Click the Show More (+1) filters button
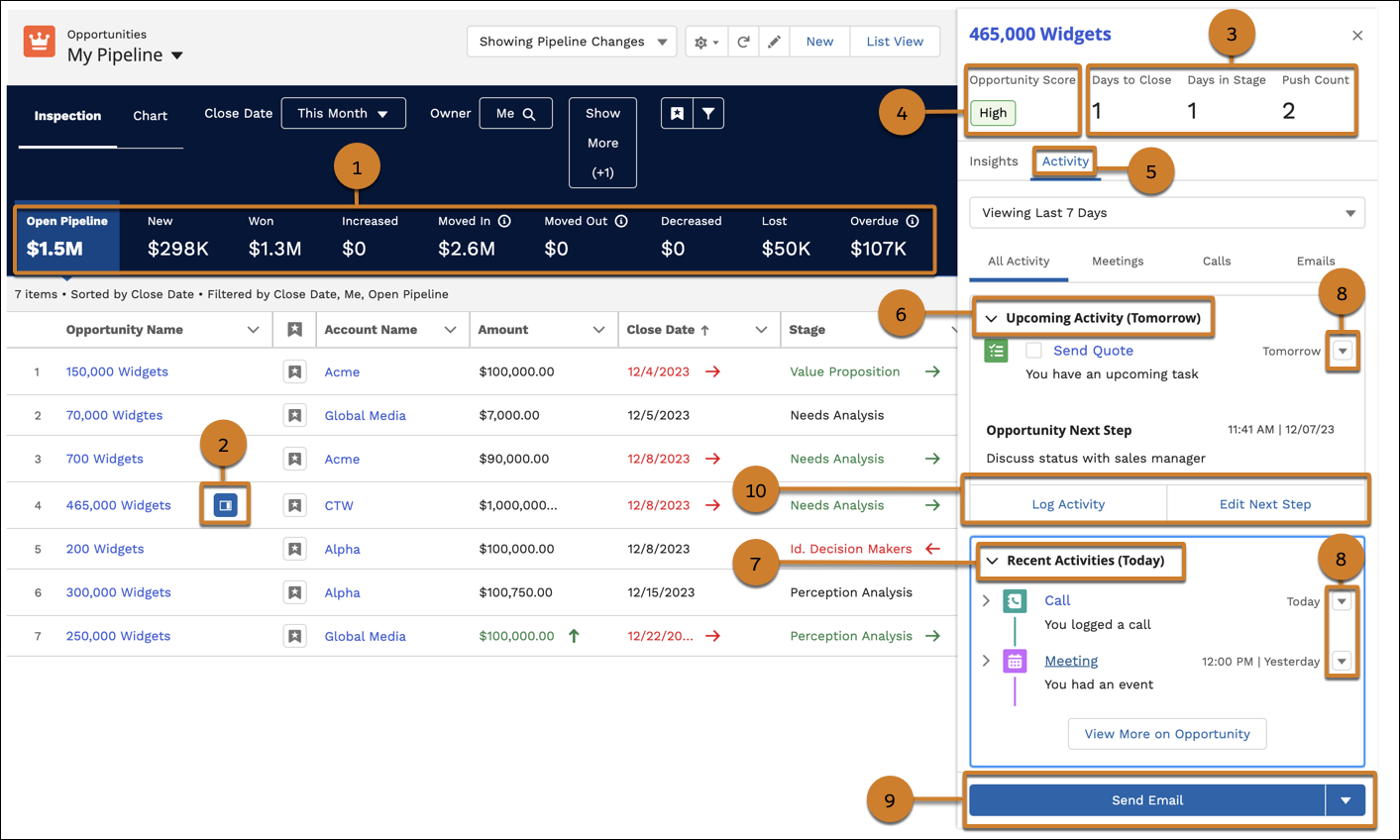This screenshot has height=840, width=1400. click(x=602, y=143)
